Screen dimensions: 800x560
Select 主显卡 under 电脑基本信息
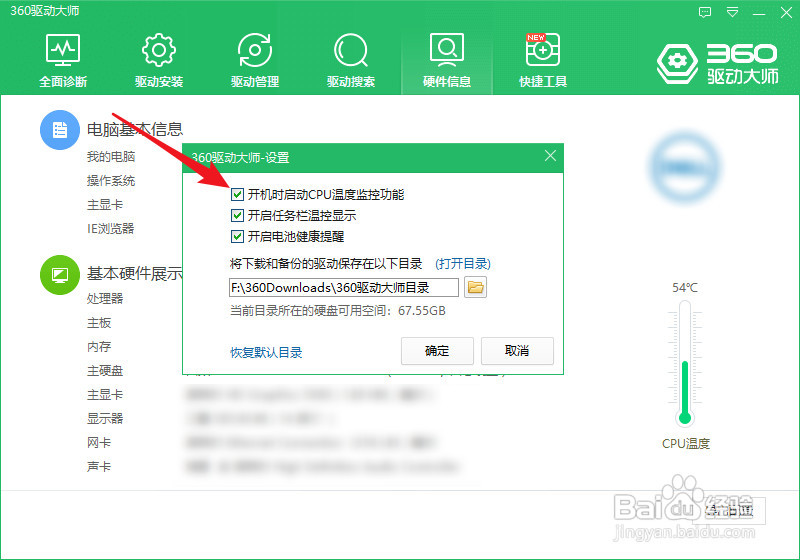click(105, 205)
